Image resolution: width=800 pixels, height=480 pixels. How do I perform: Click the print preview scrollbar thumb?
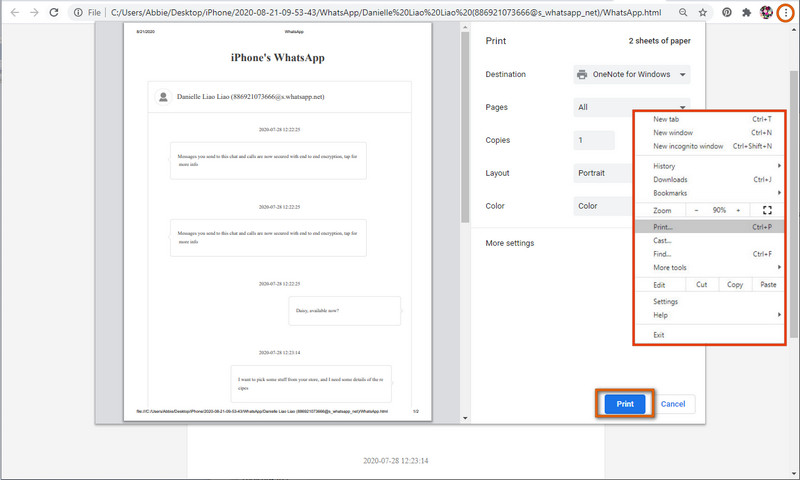point(465,127)
